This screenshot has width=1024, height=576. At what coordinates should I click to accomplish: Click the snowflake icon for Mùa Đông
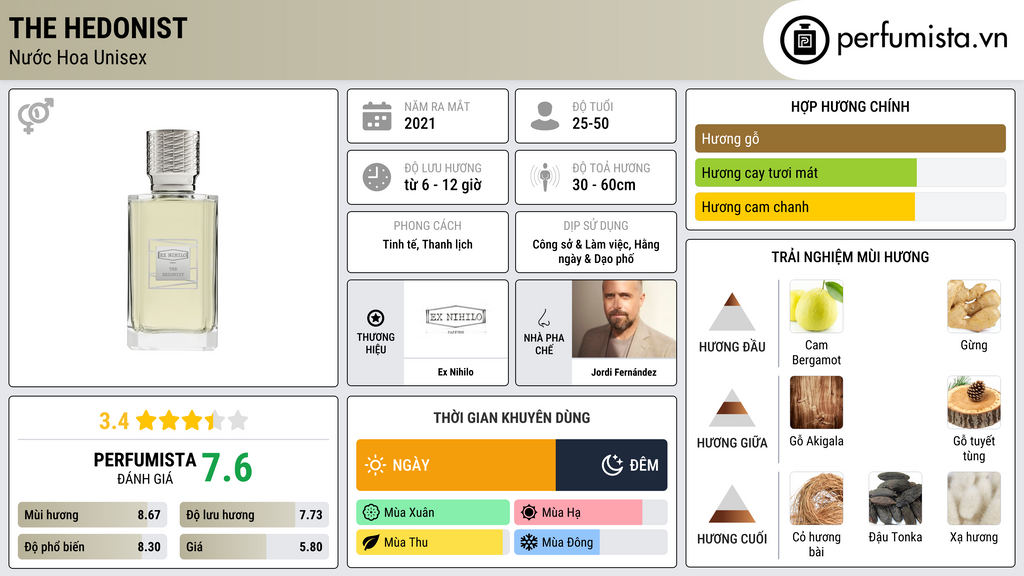pos(529,542)
